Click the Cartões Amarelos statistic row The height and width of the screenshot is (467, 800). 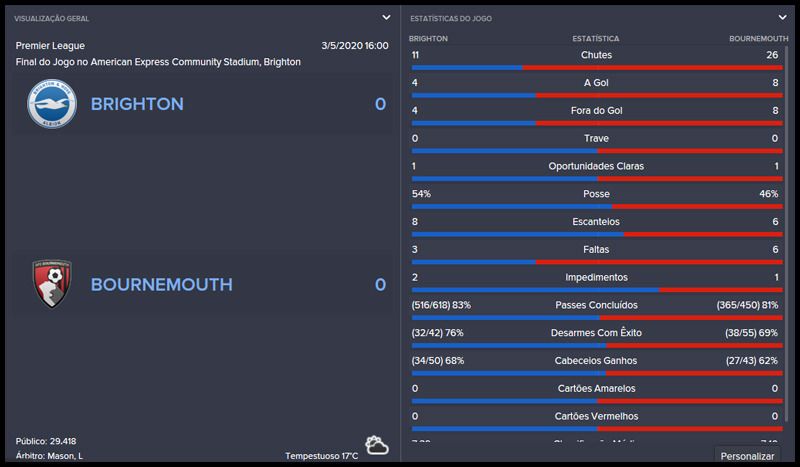pyautogui.click(x=596, y=388)
